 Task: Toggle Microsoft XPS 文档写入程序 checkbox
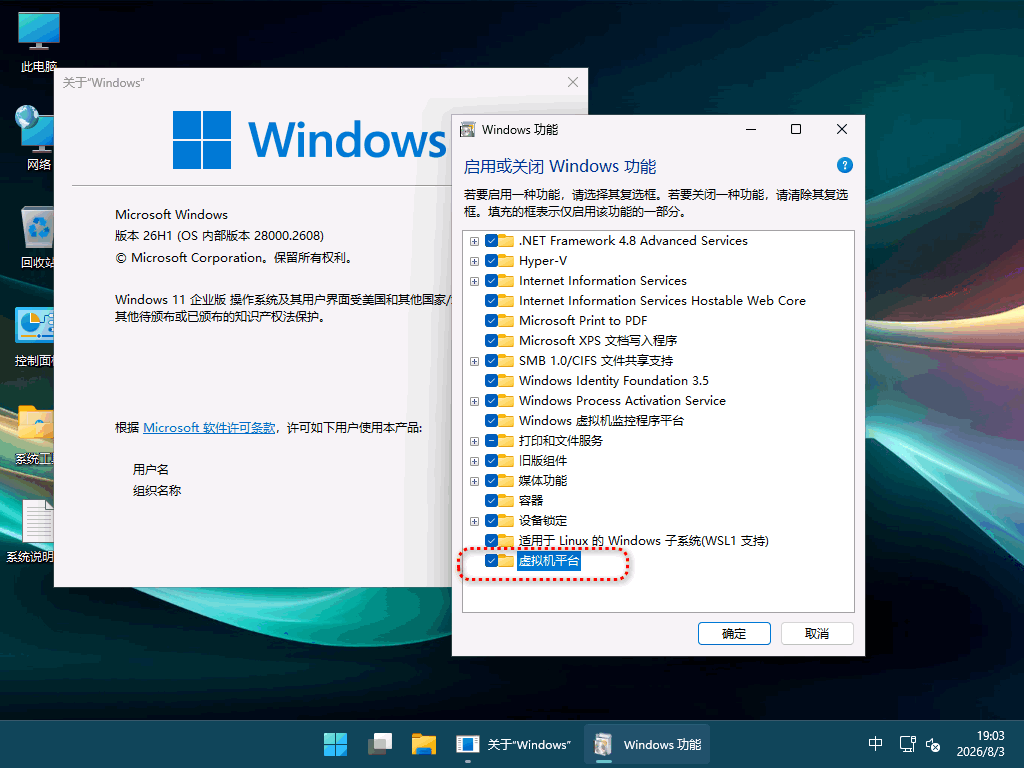point(492,340)
